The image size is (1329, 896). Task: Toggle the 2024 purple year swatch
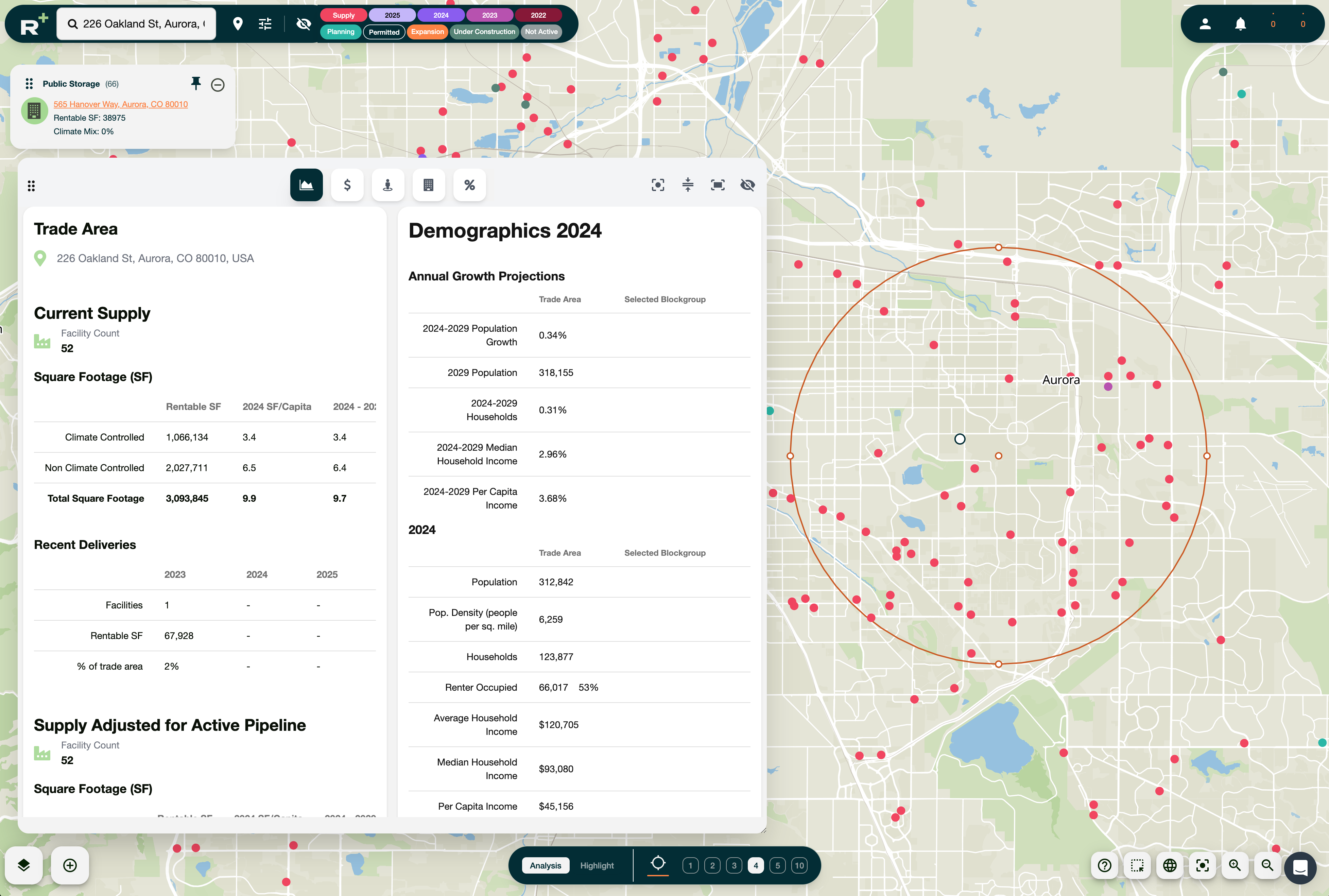441,15
